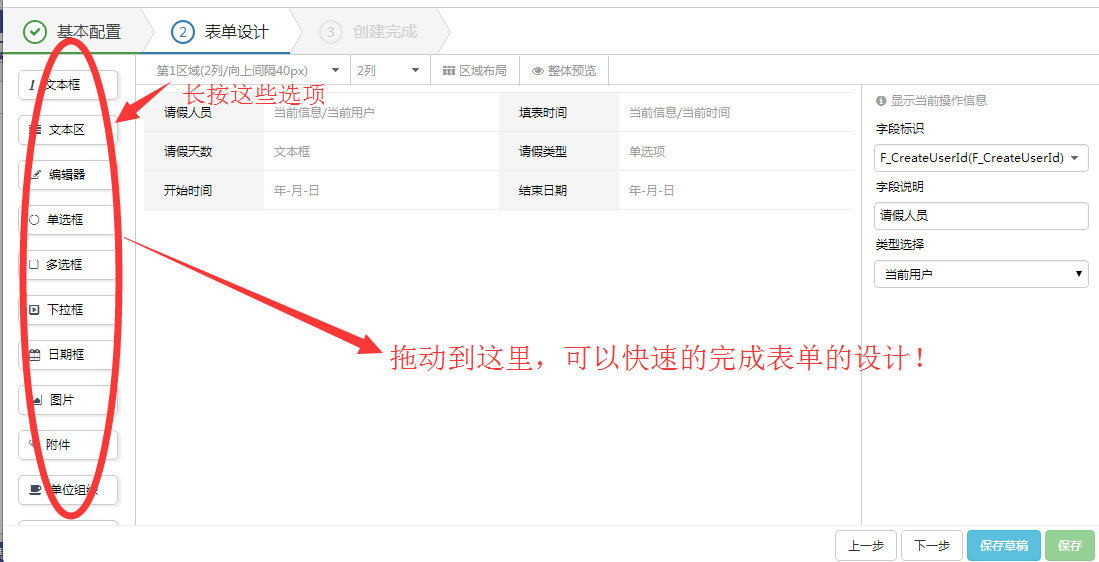Select the 请假类型 form field

point(676,151)
